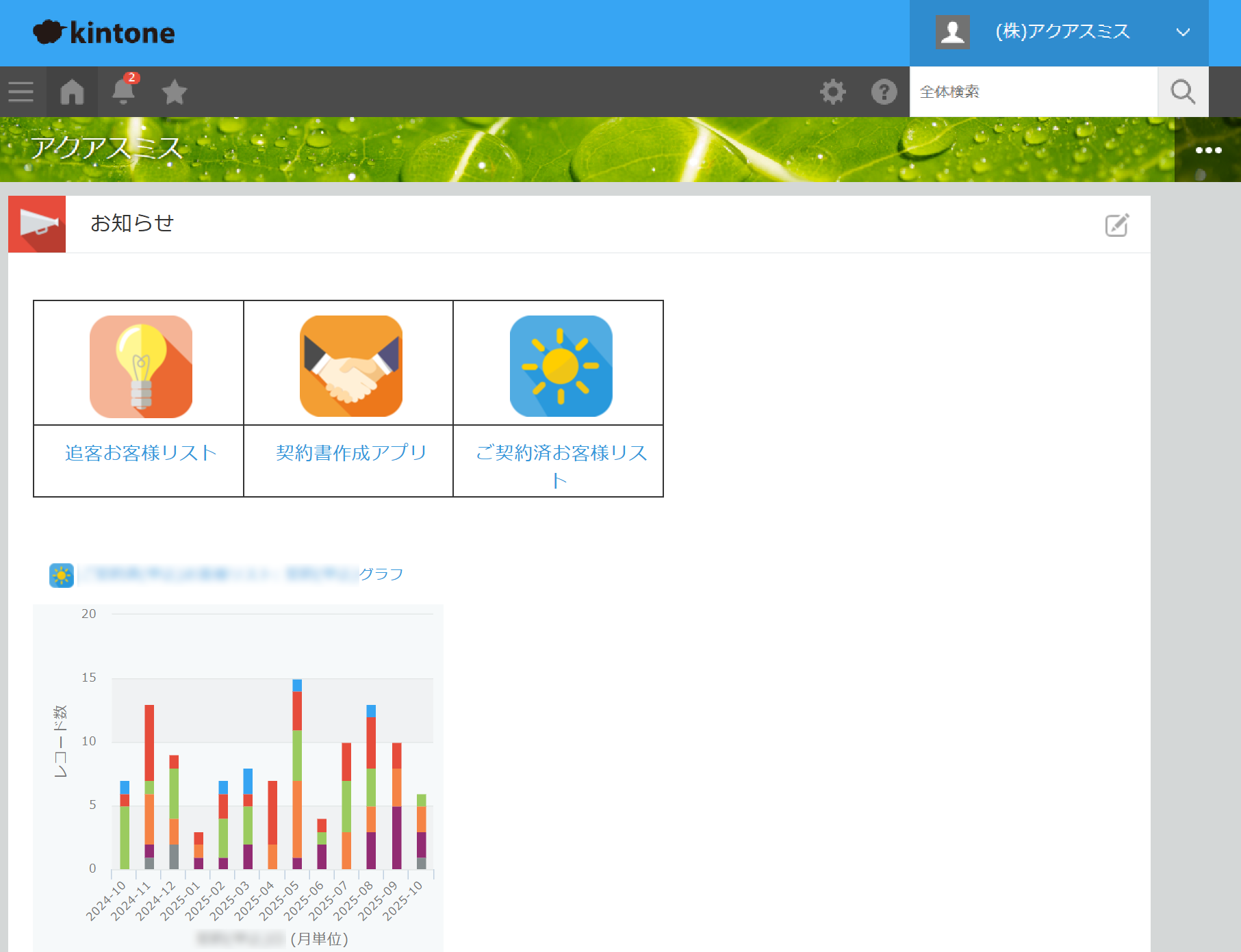
Task: Open the hamburger navigation menu
Action: point(21,92)
